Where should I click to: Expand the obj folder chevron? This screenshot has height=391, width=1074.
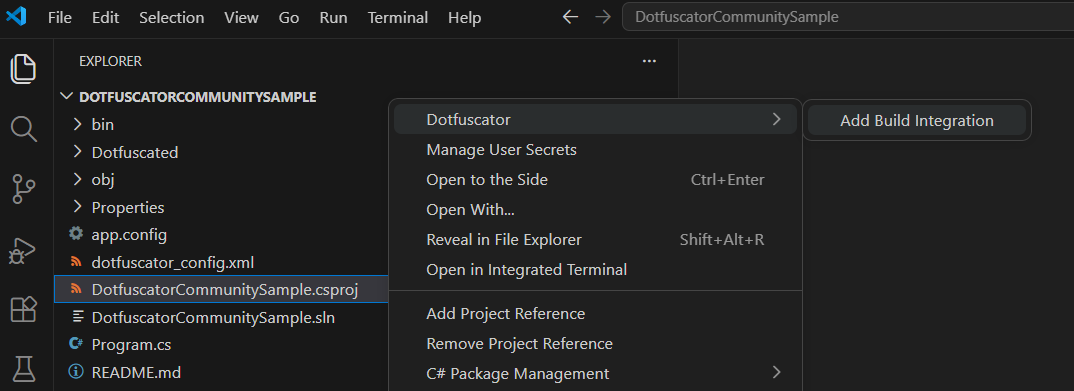77,179
